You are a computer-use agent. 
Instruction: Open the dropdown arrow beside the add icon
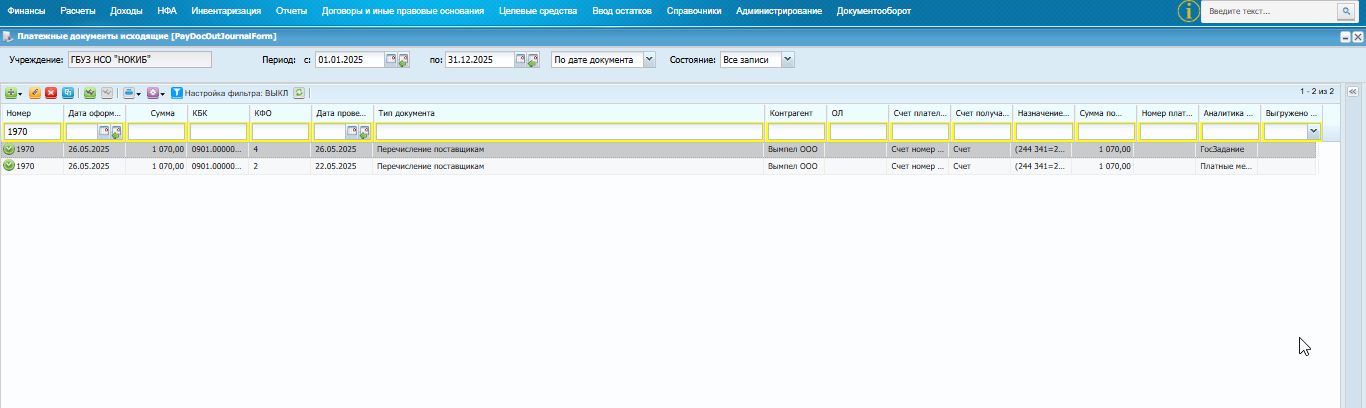(20, 94)
